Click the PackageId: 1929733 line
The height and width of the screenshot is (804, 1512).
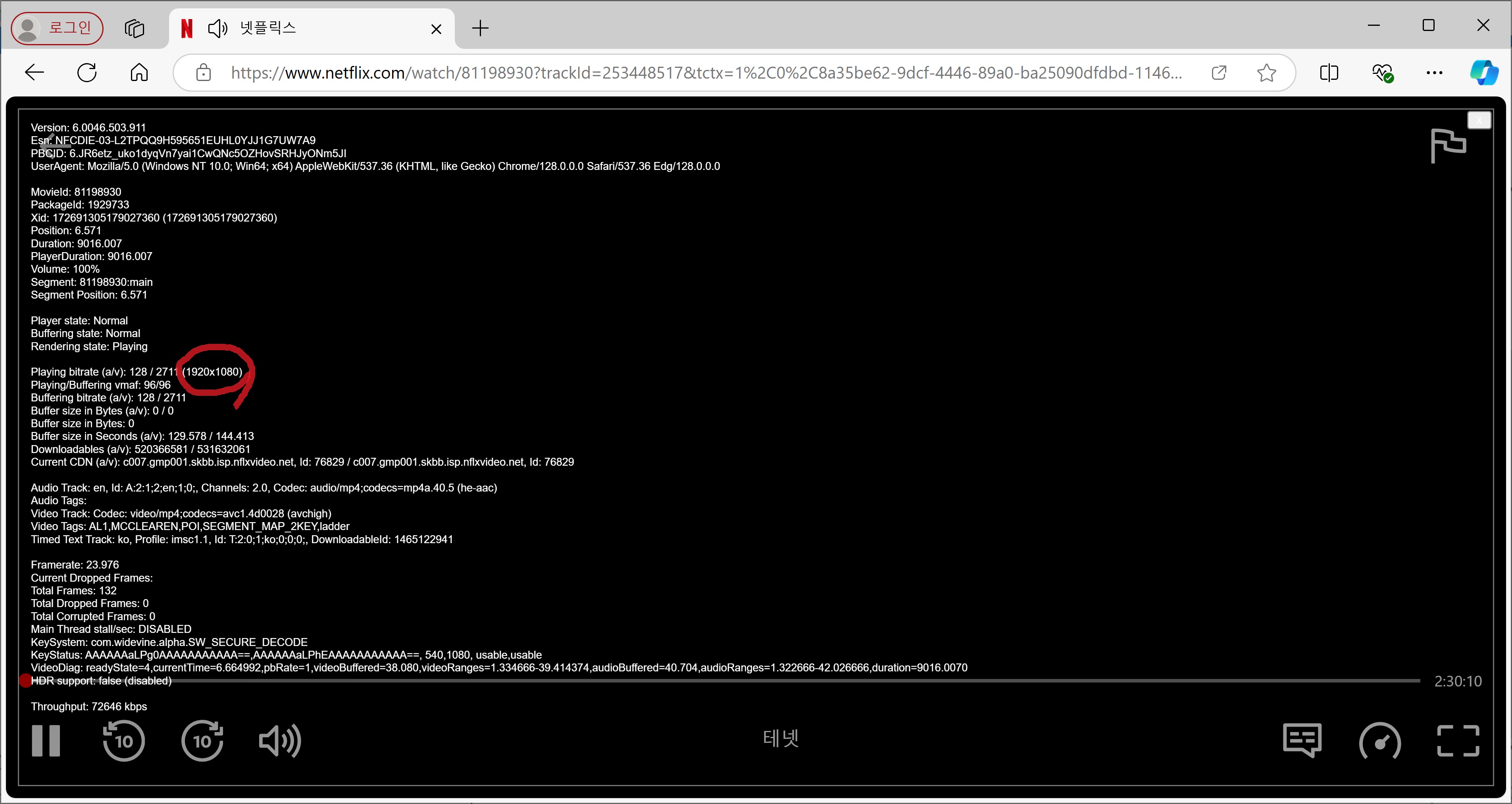coord(80,204)
